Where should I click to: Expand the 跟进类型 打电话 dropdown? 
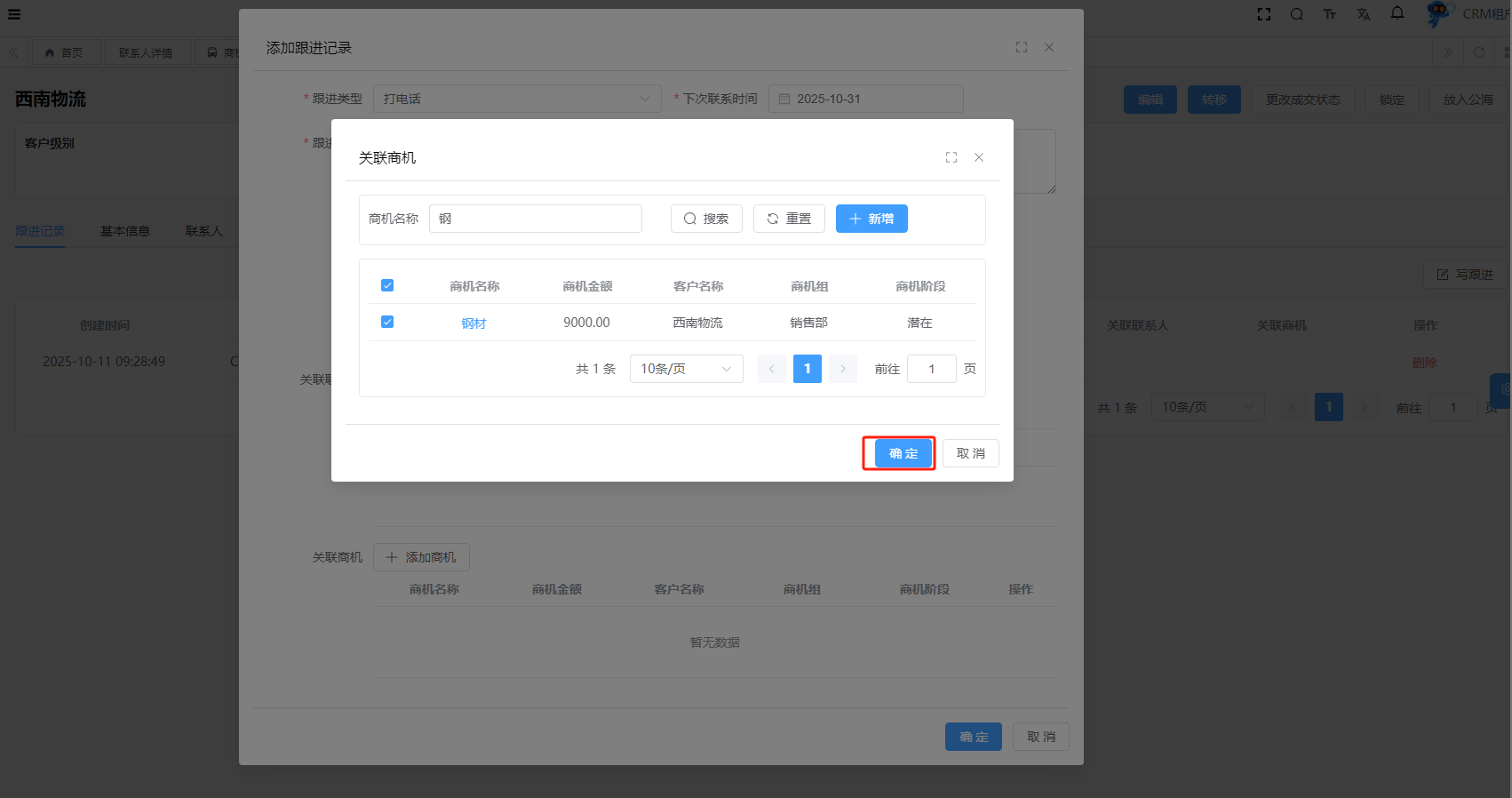tap(517, 99)
